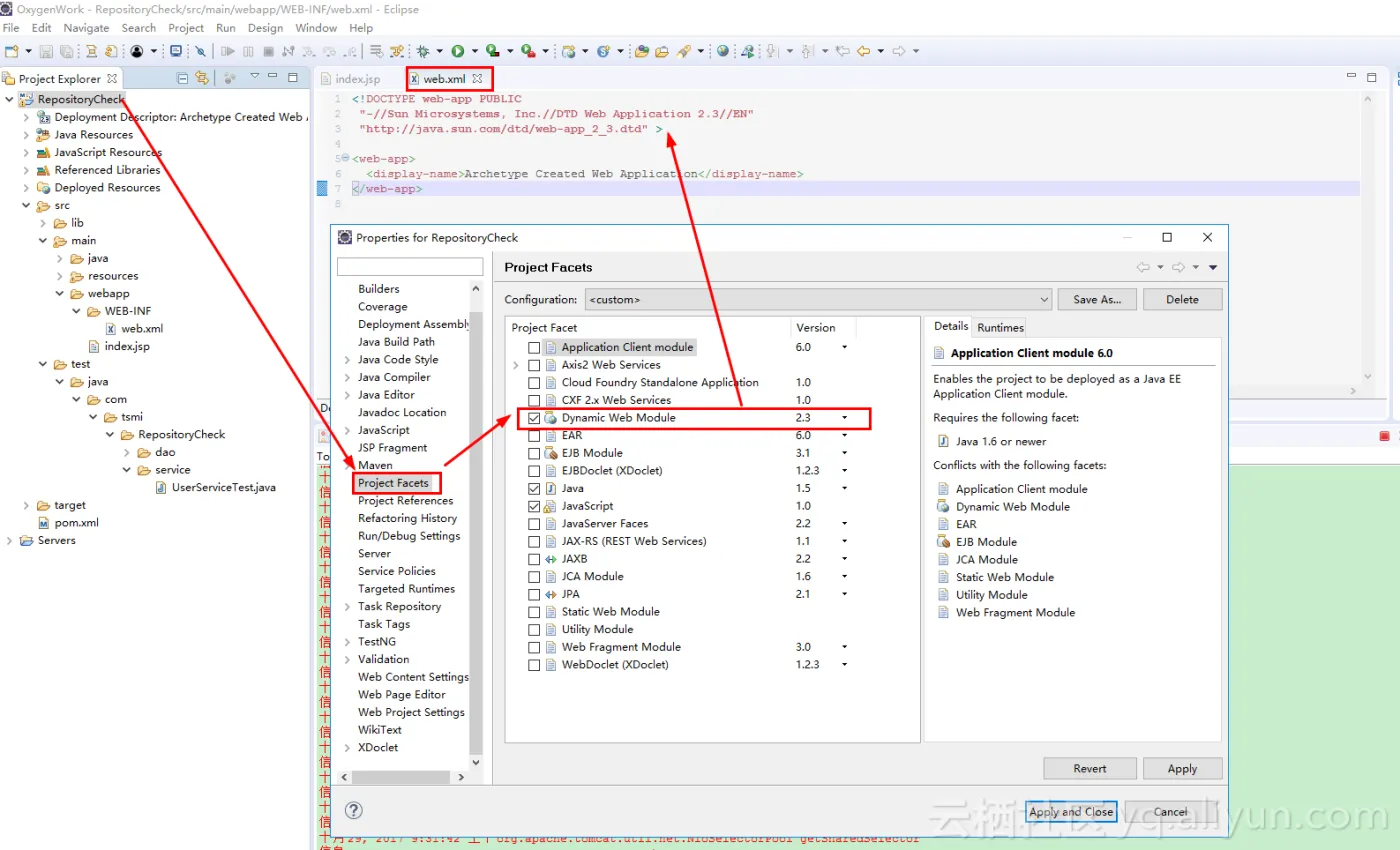Select Targeted Runtimes in properties list
This screenshot has width=1400, height=850.
tap(406, 589)
